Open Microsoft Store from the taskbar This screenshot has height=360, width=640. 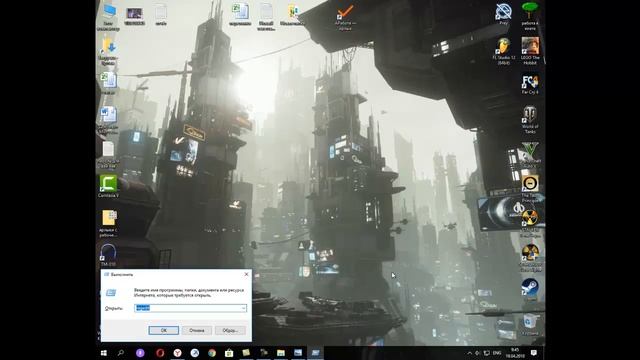click(x=229, y=353)
